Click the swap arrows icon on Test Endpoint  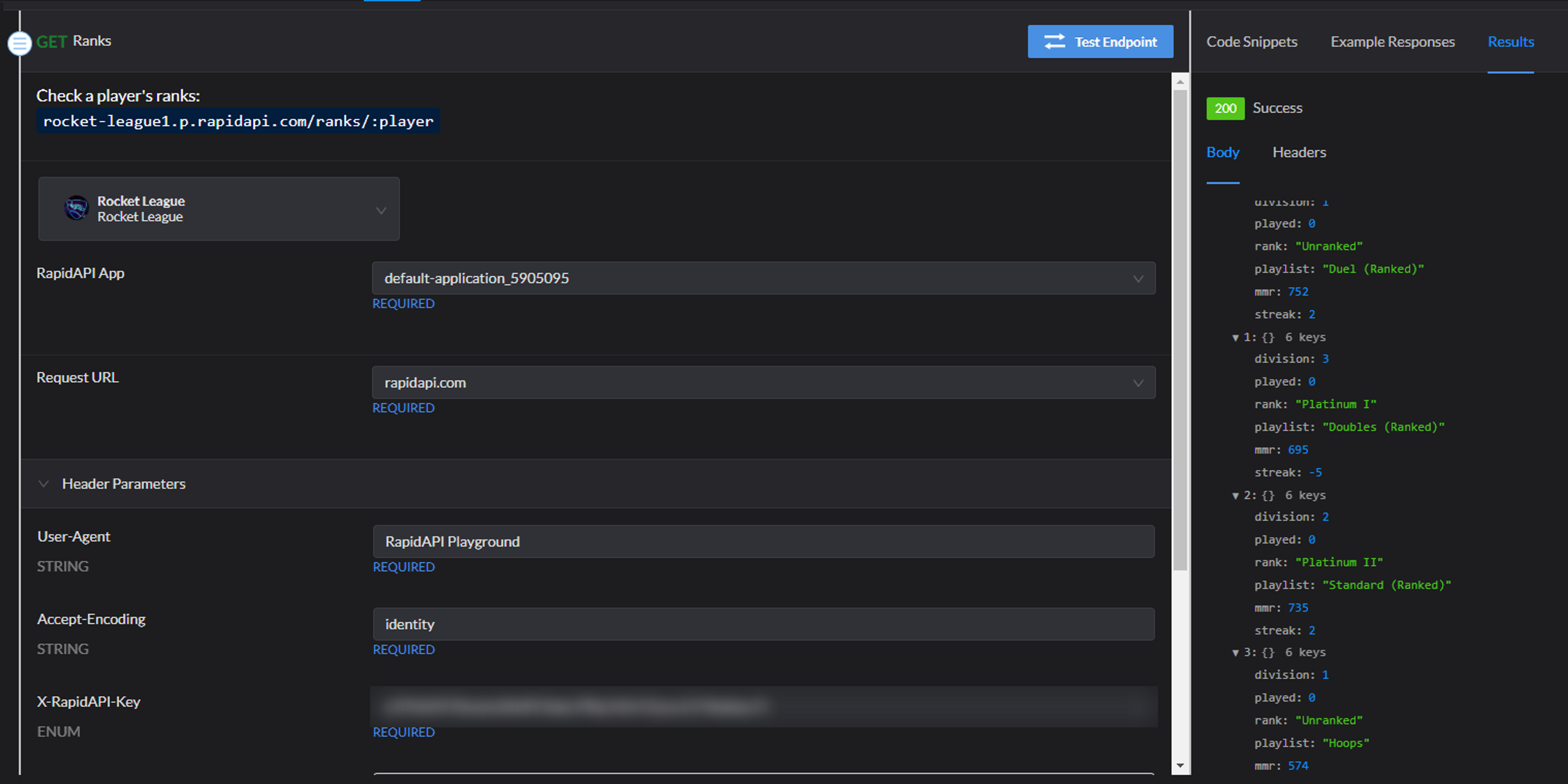point(1054,41)
